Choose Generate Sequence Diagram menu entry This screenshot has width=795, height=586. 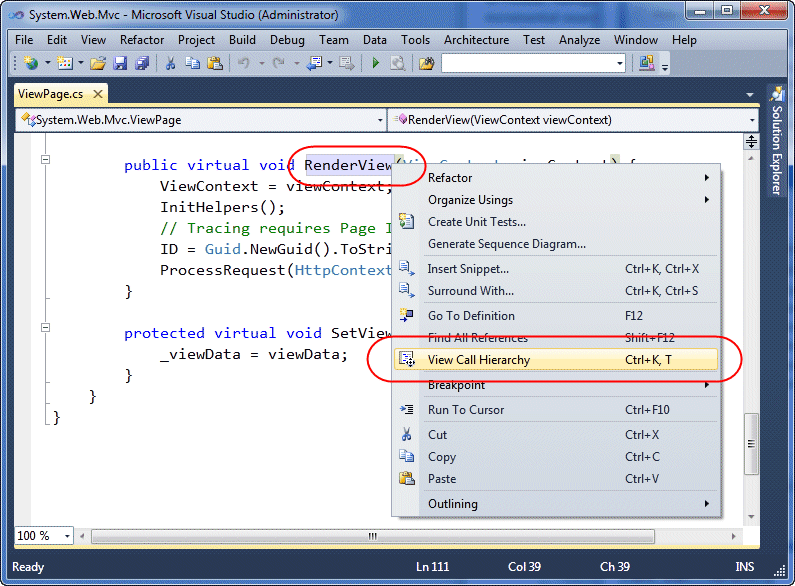(556, 244)
